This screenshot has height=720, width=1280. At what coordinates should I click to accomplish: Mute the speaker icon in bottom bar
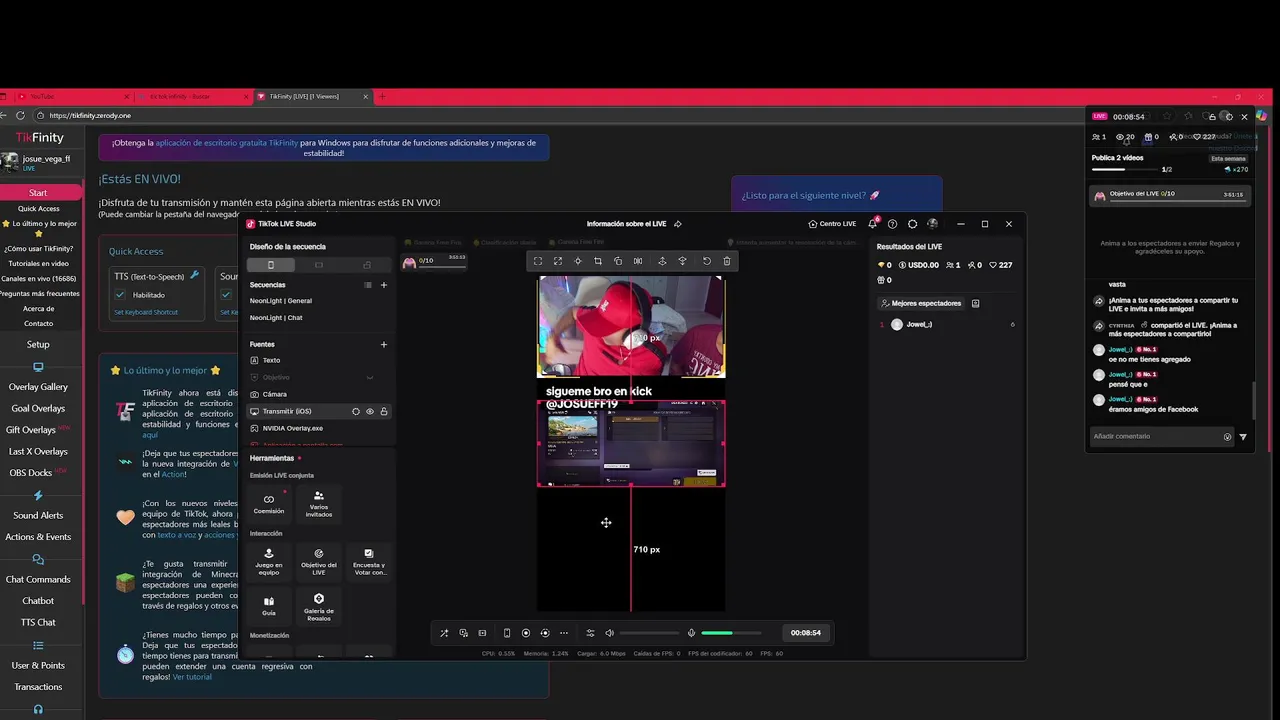click(x=609, y=633)
